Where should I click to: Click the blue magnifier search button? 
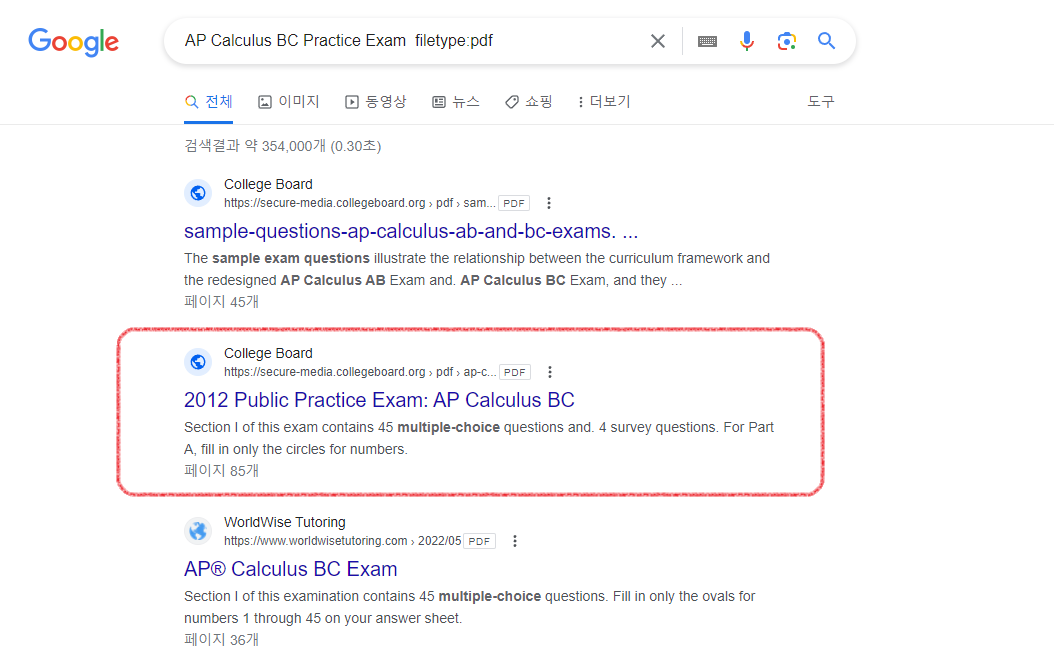pos(826,41)
